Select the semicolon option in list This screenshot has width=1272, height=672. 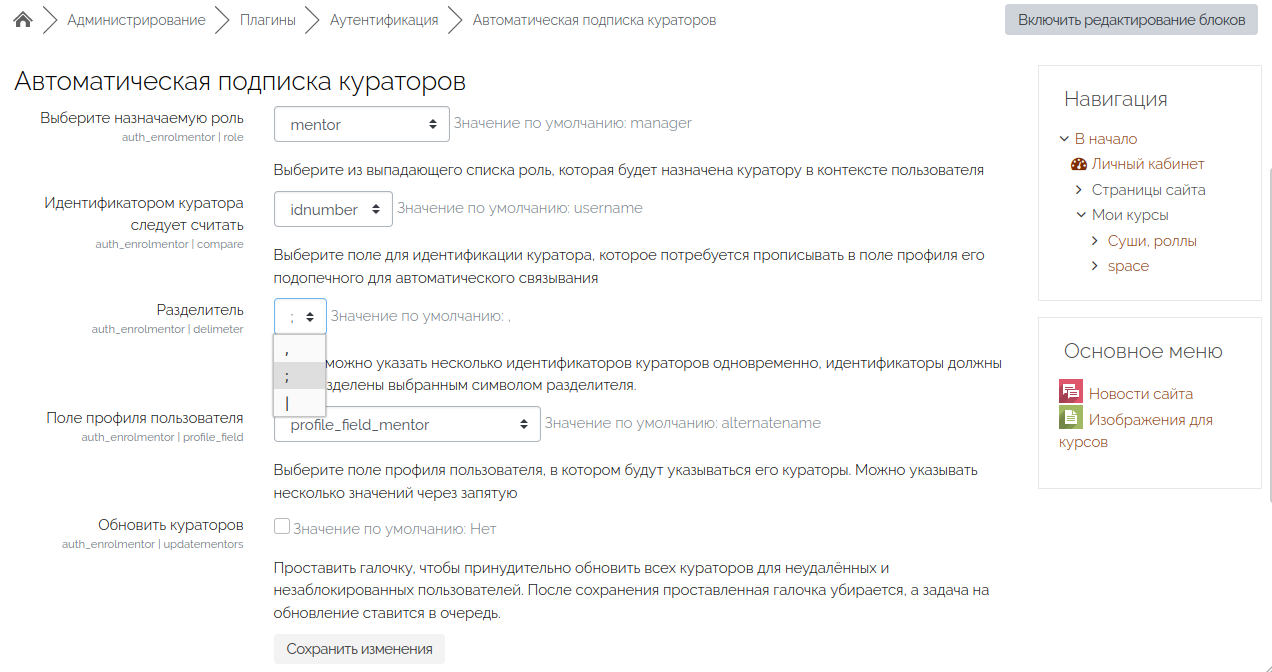click(298, 376)
